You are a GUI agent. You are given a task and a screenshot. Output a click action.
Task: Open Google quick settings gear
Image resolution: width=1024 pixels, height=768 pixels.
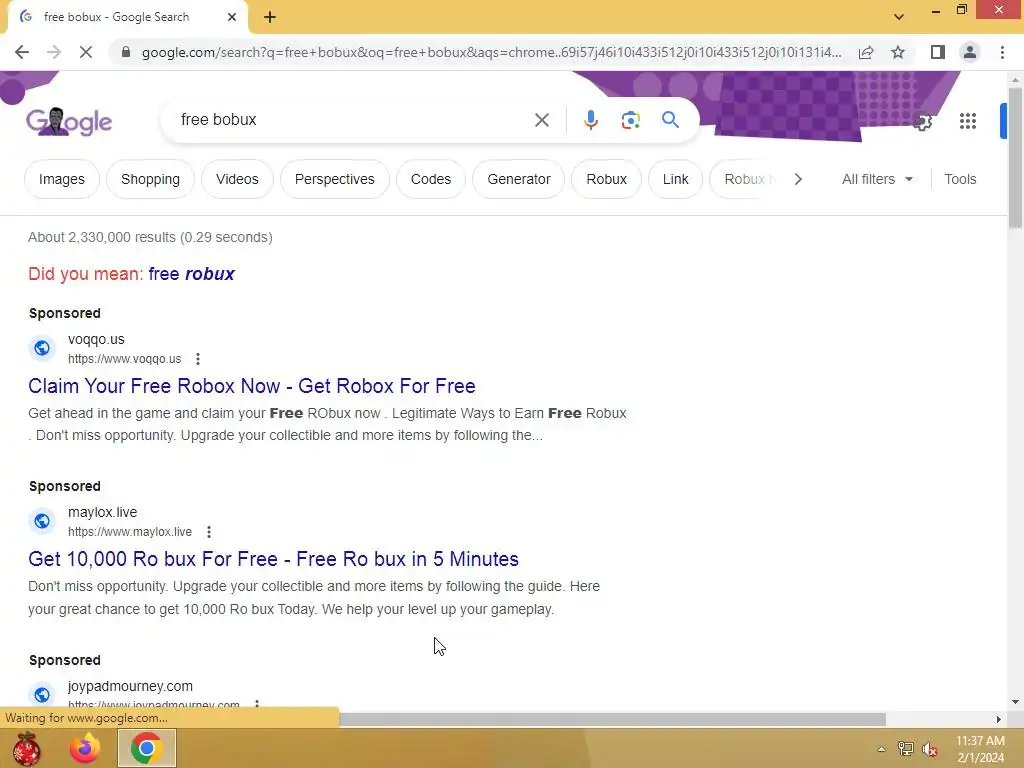tap(922, 121)
